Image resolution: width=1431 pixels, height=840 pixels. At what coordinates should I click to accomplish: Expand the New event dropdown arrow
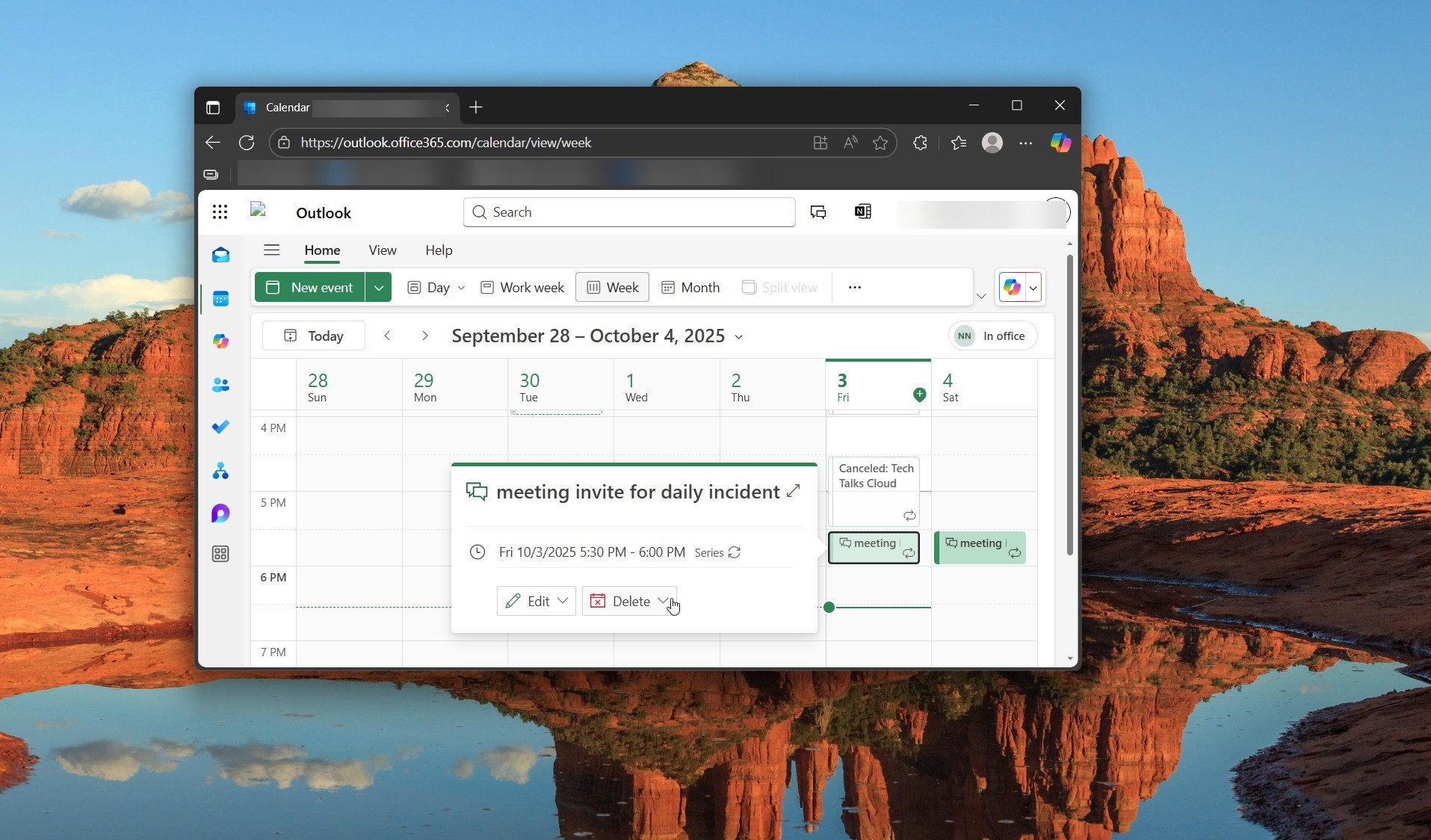pyautogui.click(x=379, y=288)
